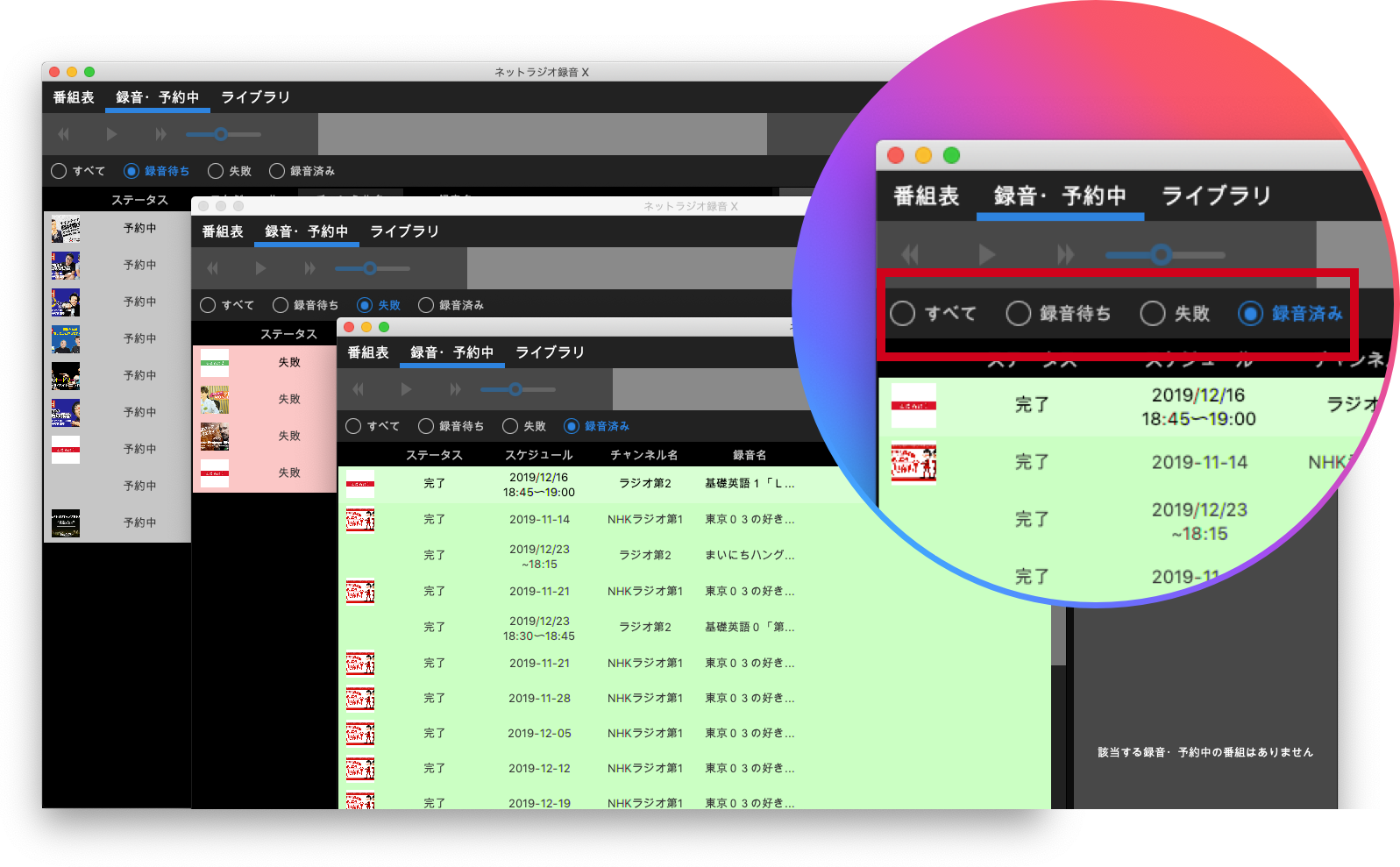Open the ライブラリ tab in the magnified view
The image size is (1400, 867).
pyautogui.click(x=1216, y=196)
